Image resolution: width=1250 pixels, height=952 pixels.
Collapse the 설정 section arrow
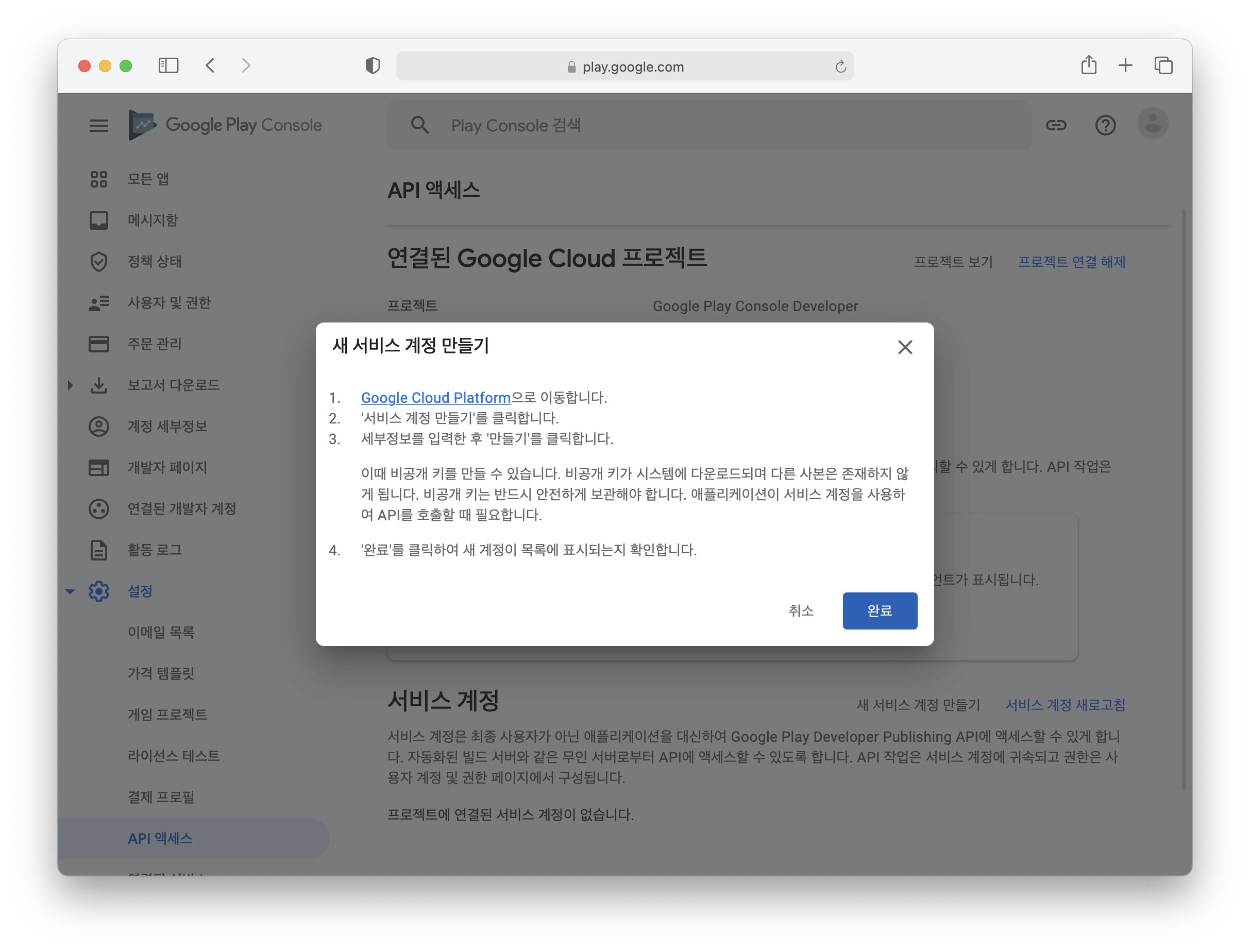[70, 591]
